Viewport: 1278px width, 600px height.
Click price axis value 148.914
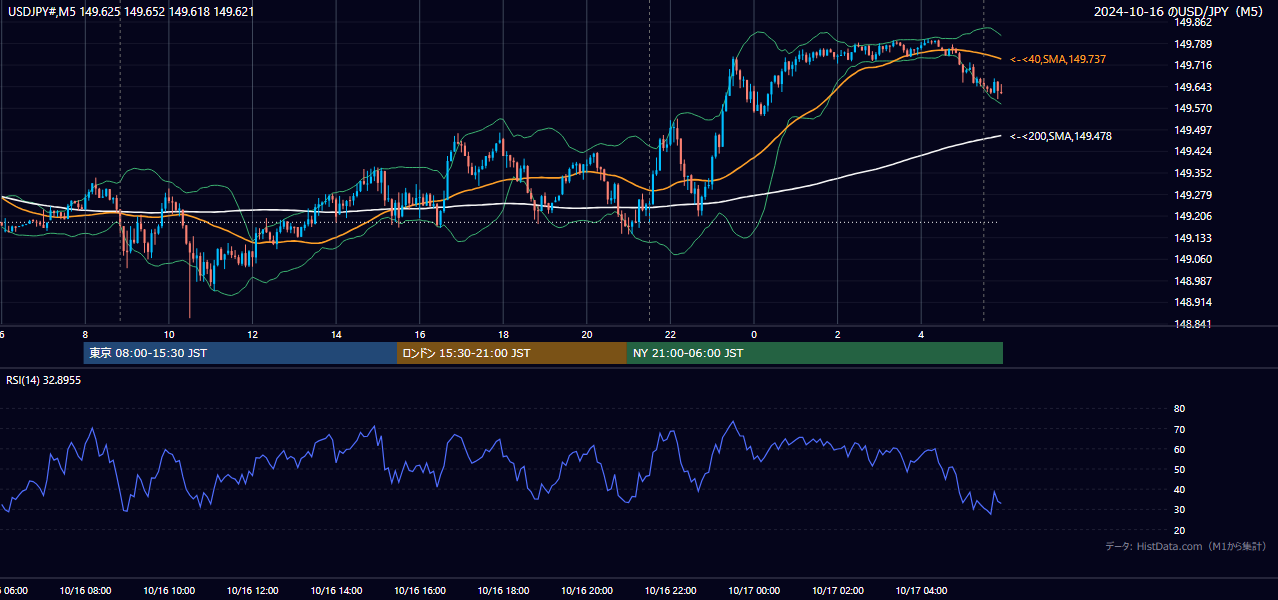pyautogui.click(x=1193, y=302)
